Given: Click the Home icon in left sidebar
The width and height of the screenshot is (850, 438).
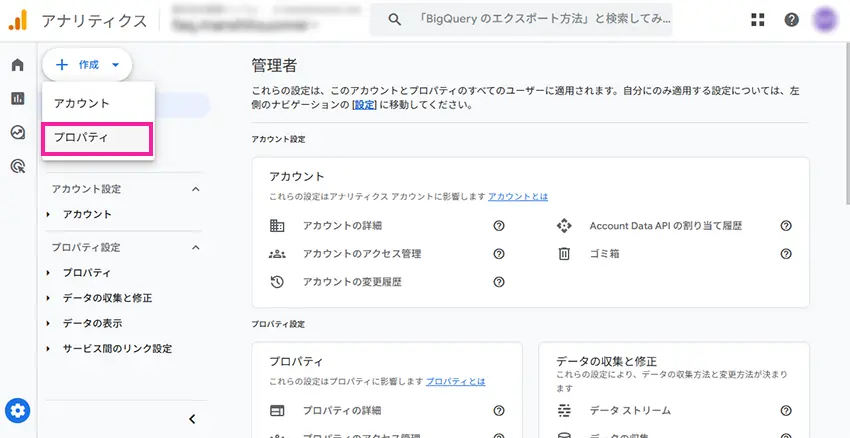Looking at the screenshot, I should 17,66.
